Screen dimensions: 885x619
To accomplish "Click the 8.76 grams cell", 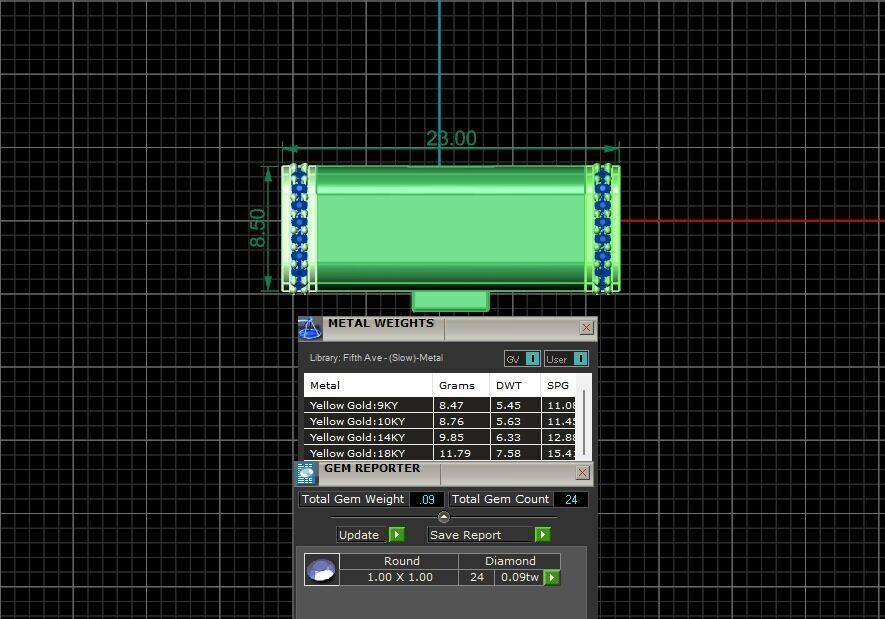I will [461, 421].
